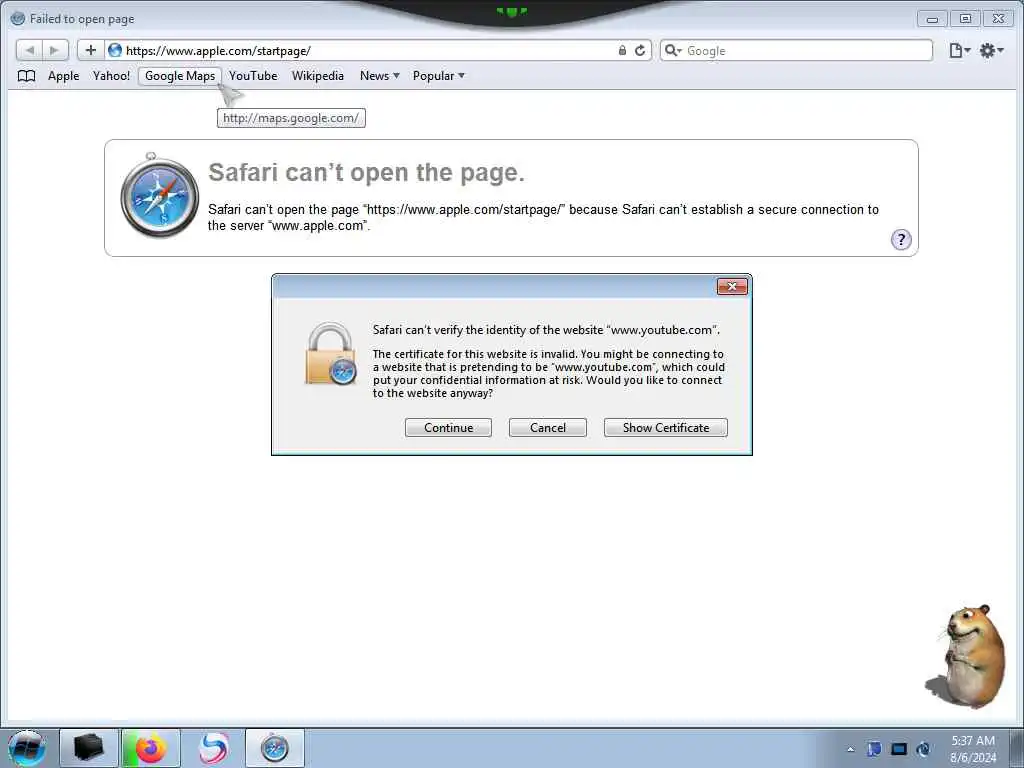Show the bookmarks book icon
The height and width of the screenshot is (768, 1024).
[x=26, y=76]
